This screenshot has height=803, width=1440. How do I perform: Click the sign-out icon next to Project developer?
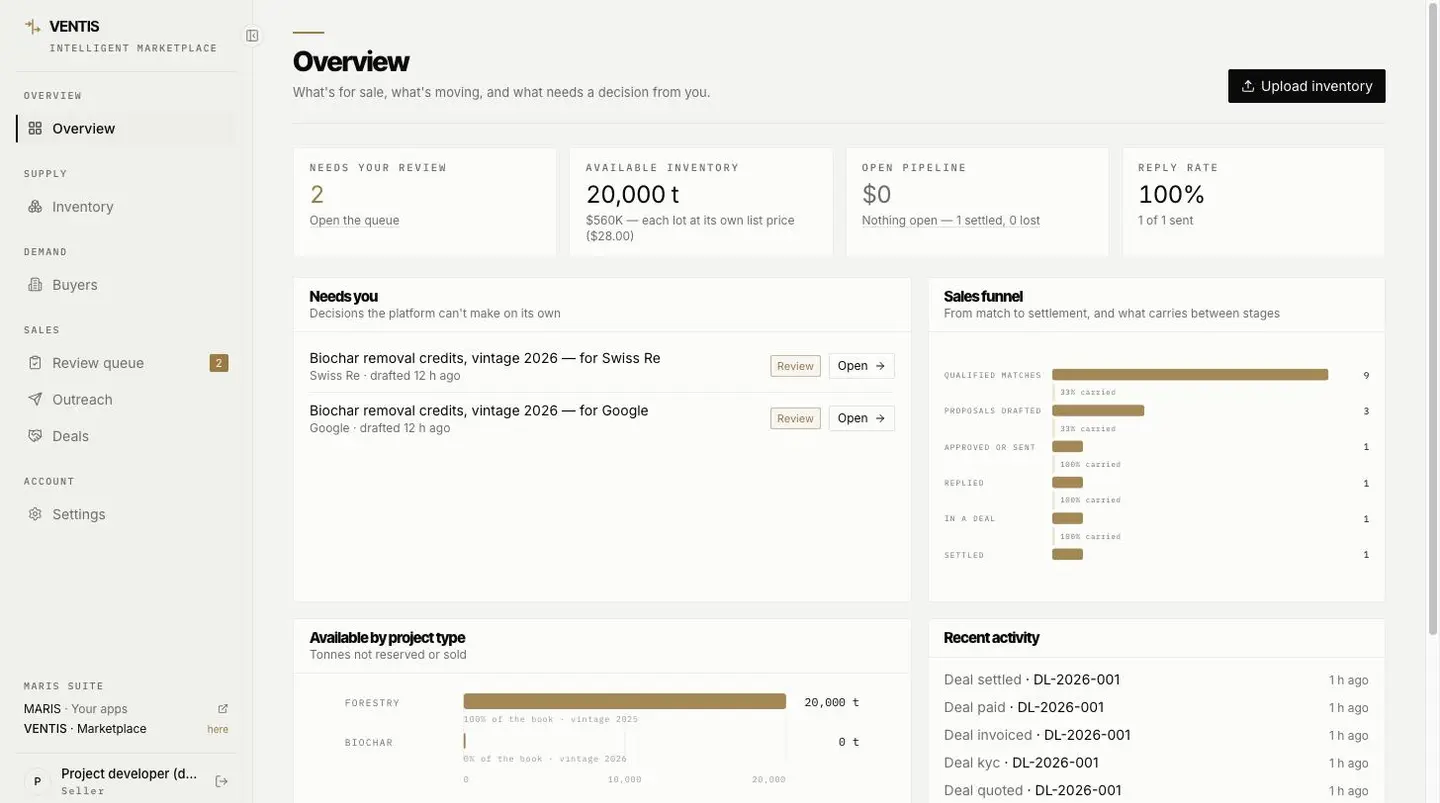tap(222, 781)
